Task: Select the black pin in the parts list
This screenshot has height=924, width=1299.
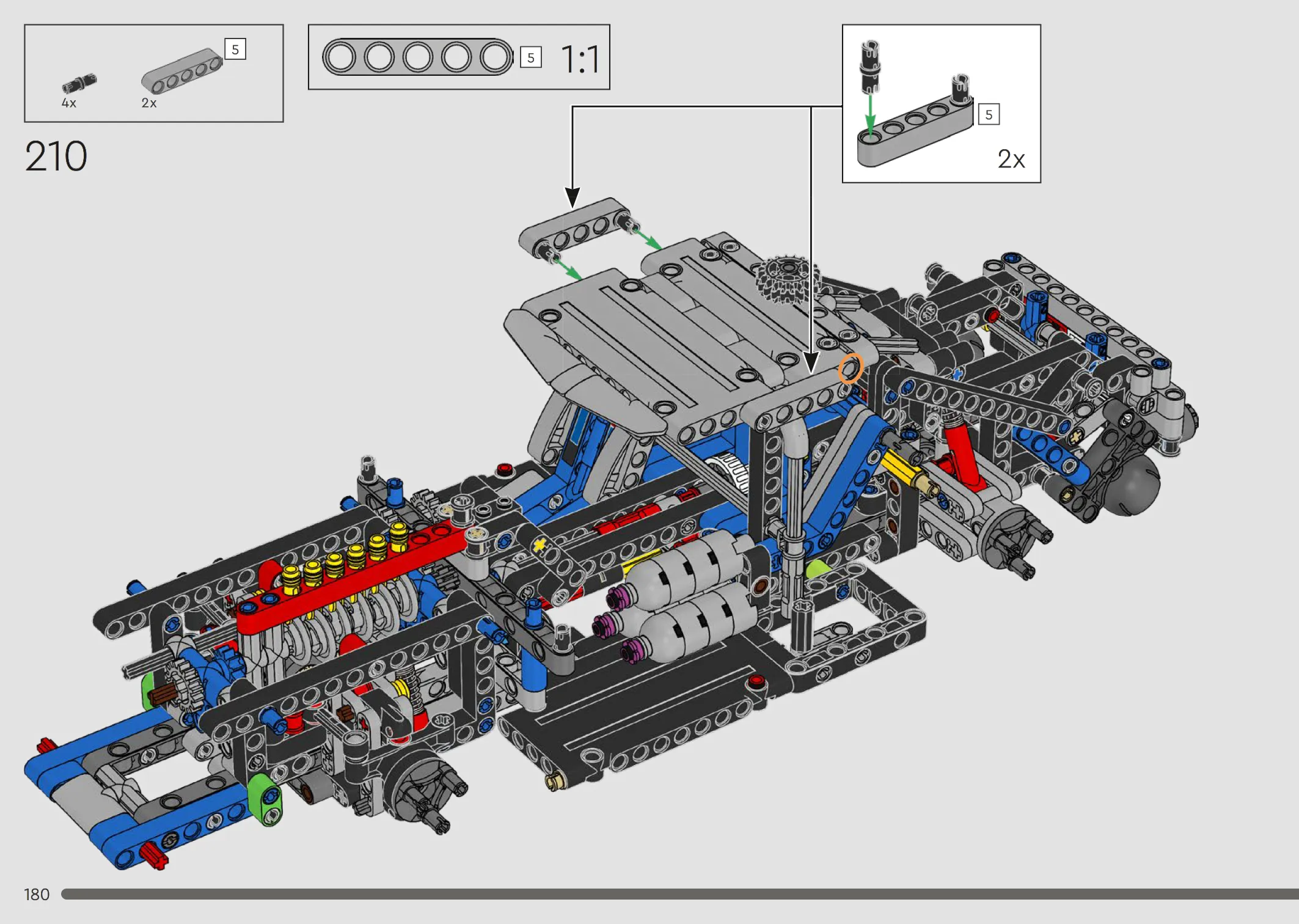Action: (x=79, y=82)
